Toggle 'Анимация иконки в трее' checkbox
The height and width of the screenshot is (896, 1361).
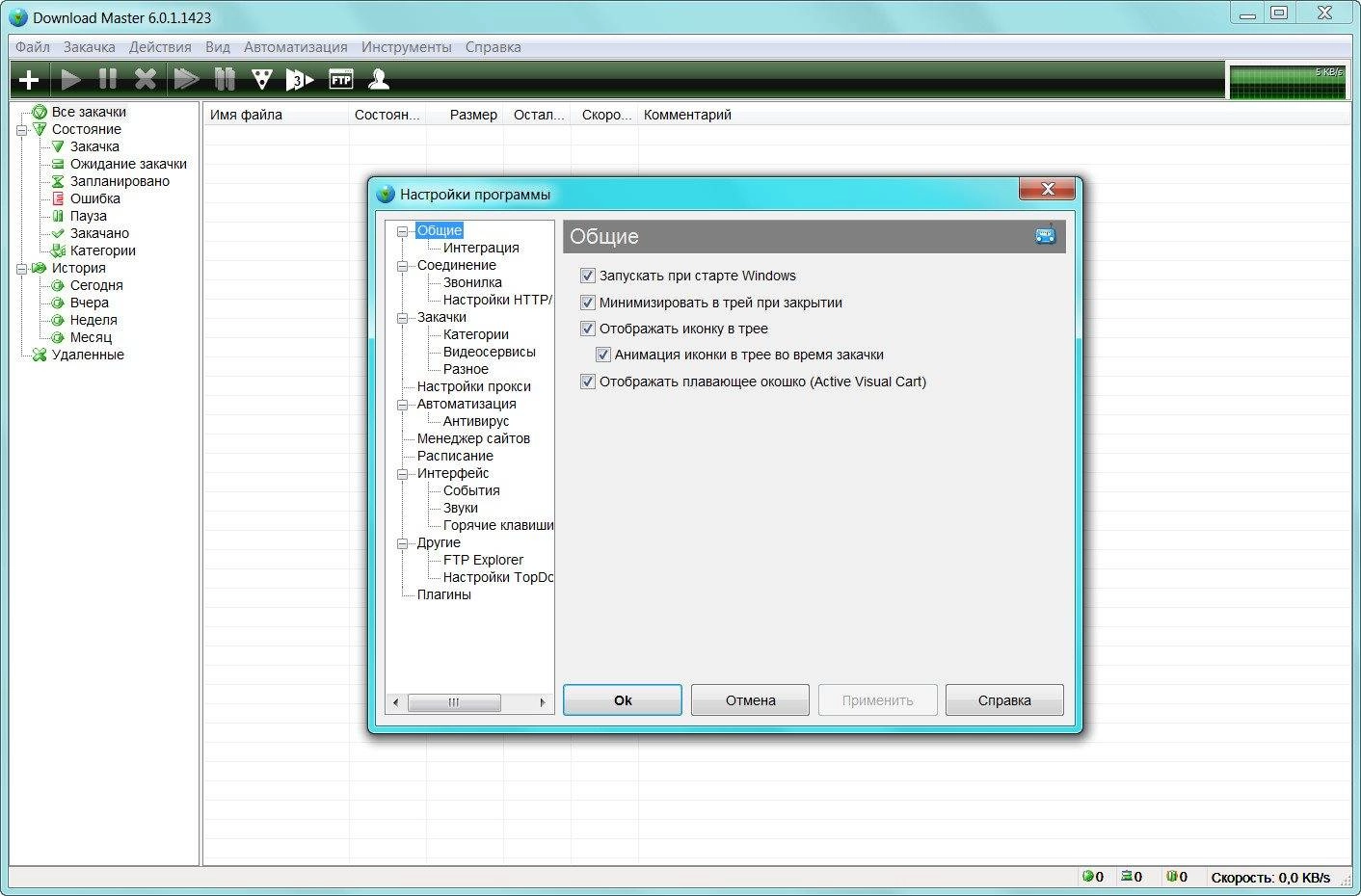(x=603, y=355)
